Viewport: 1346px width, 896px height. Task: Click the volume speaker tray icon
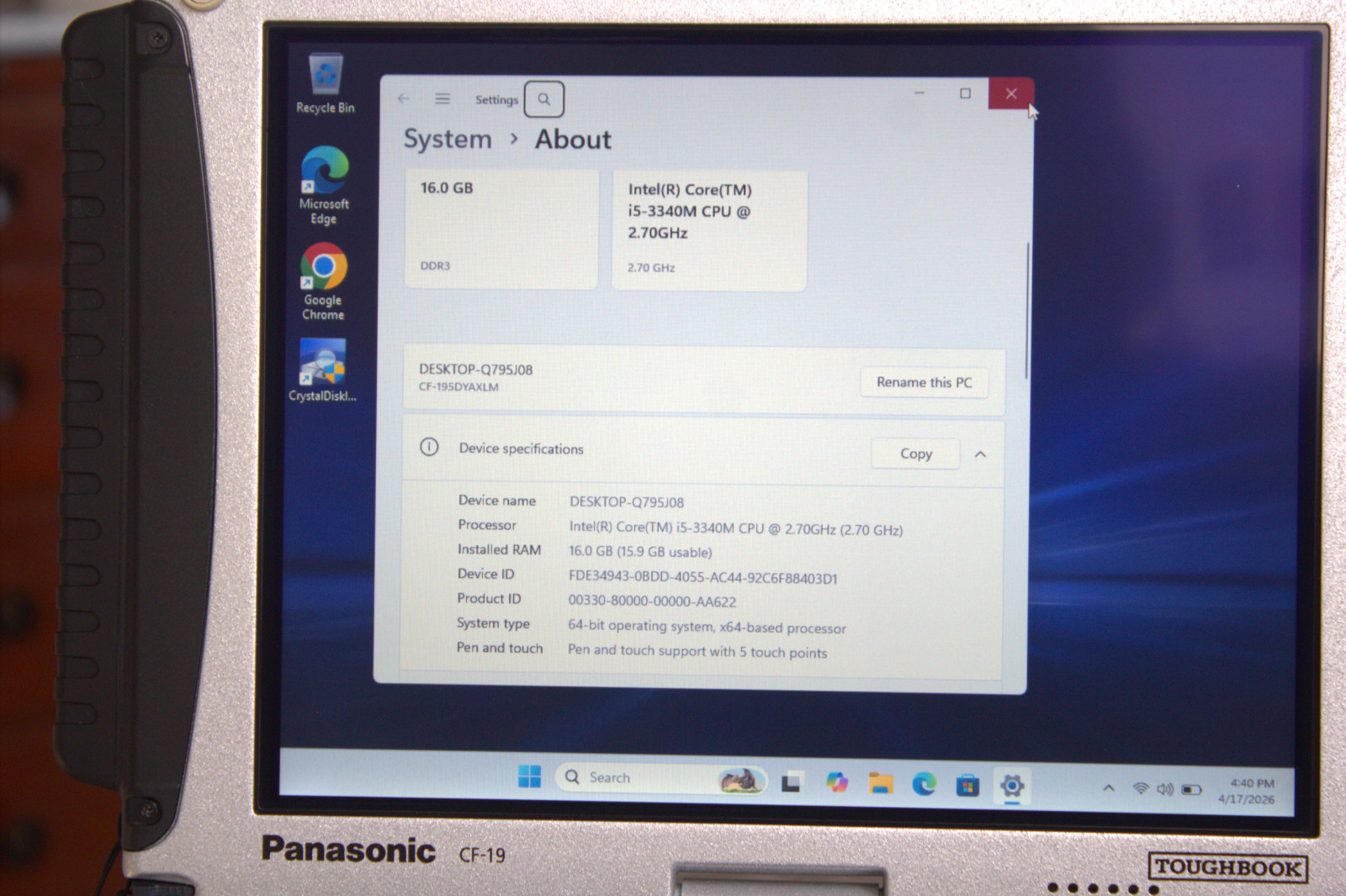[1165, 789]
